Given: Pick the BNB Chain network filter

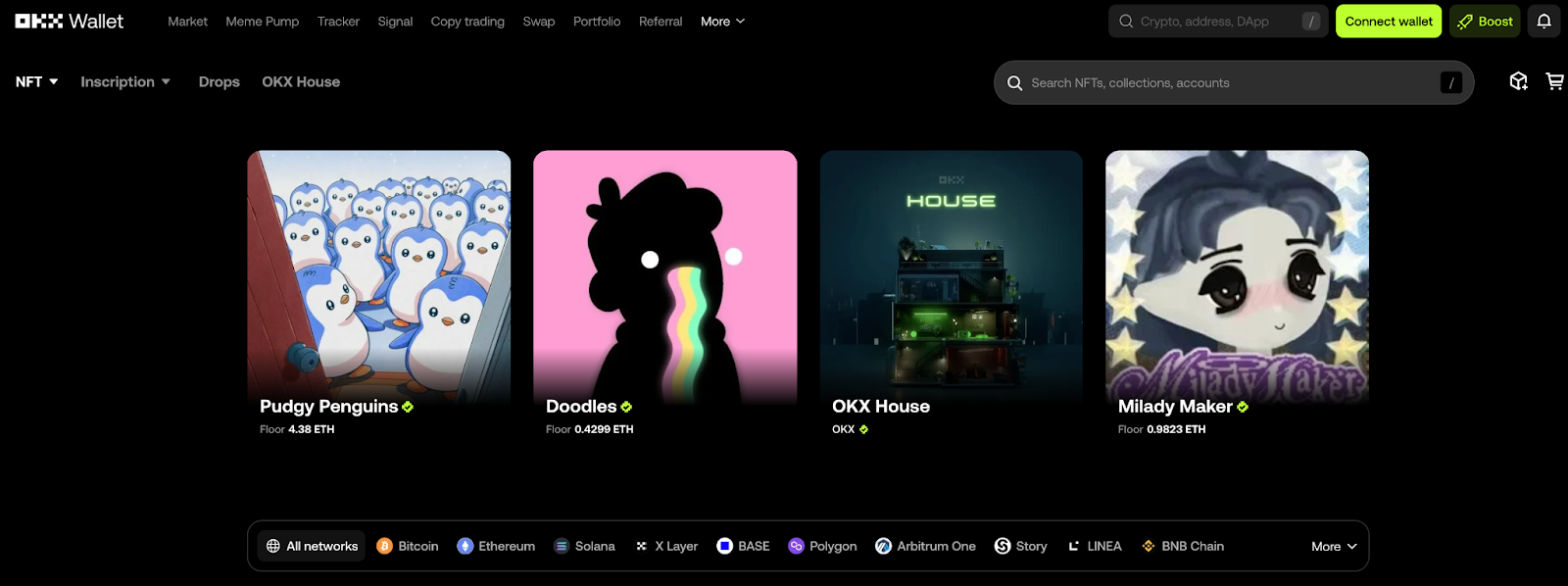Looking at the screenshot, I should 1183,547.
